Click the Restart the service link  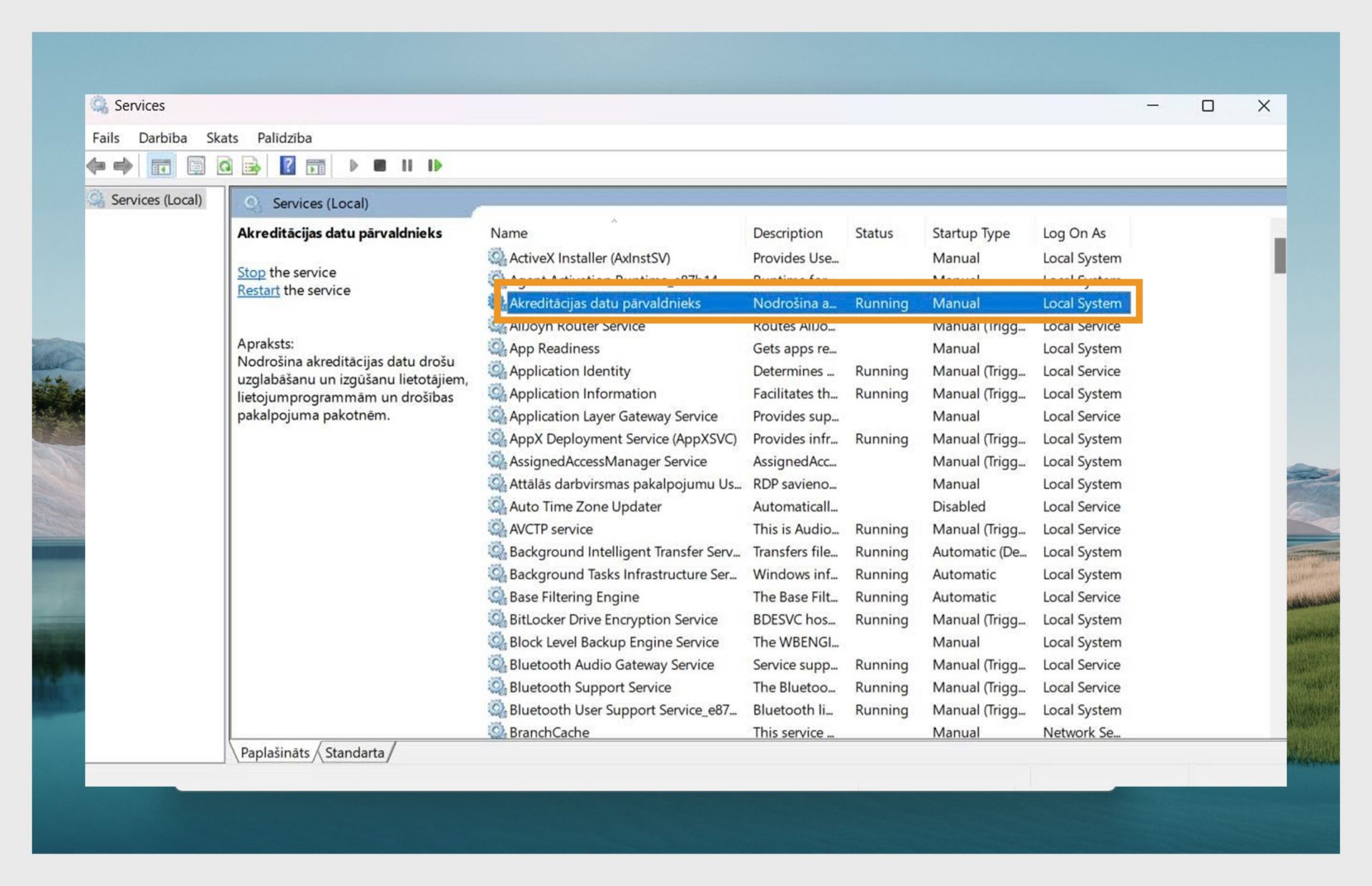258,290
